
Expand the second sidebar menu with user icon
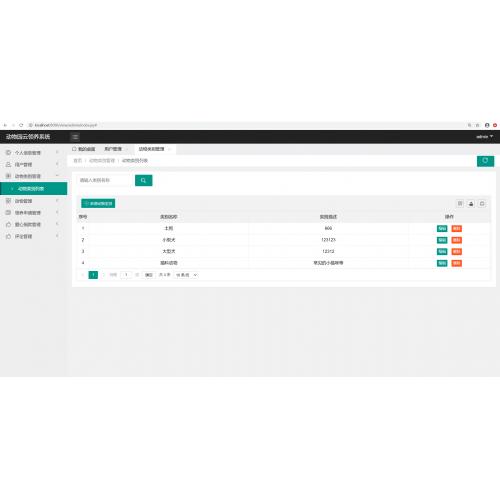(x=33, y=164)
